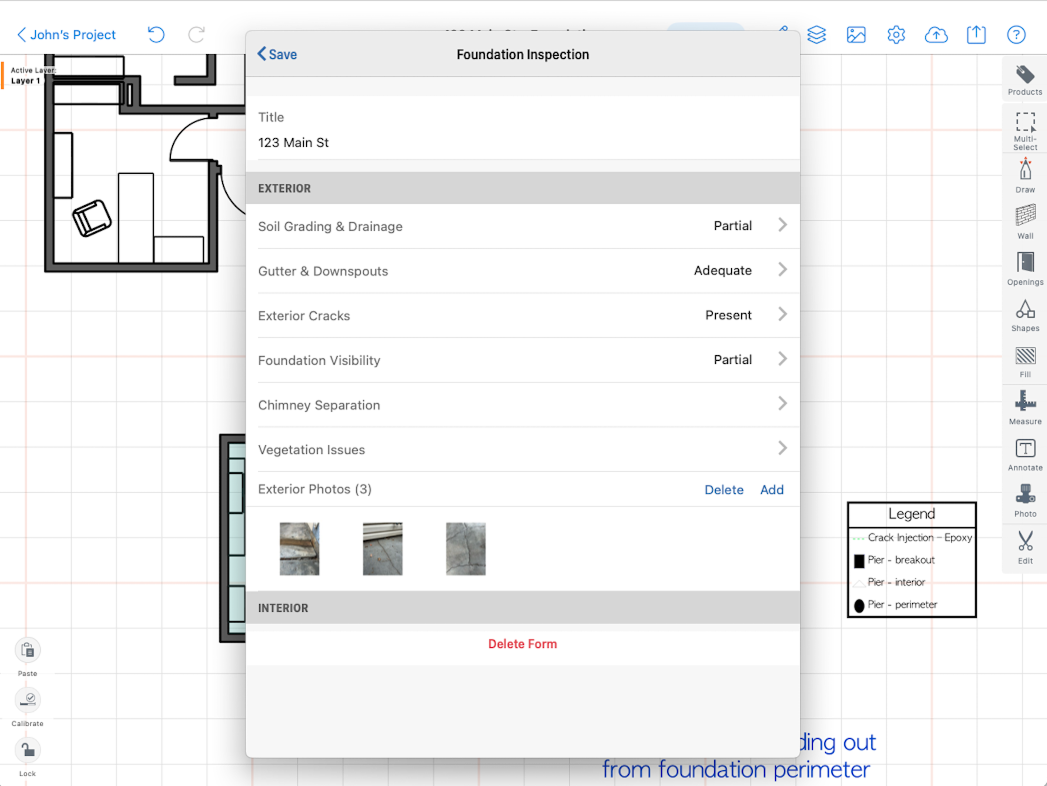Edit the Title field 123 Main St
The height and width of the screenshot is (786, 1047).
tap(522, 143)
